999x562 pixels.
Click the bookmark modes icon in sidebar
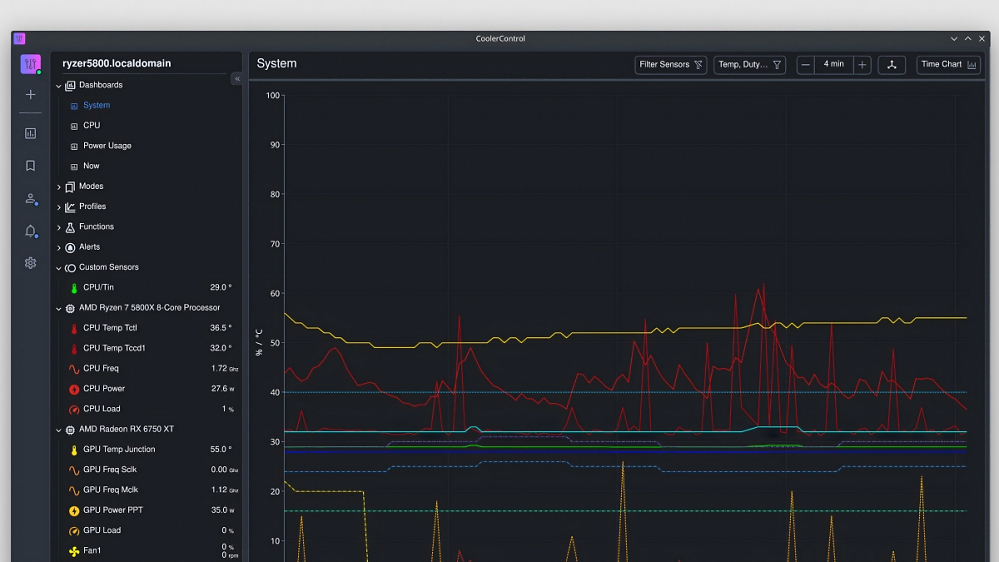[x=30, y=166]
